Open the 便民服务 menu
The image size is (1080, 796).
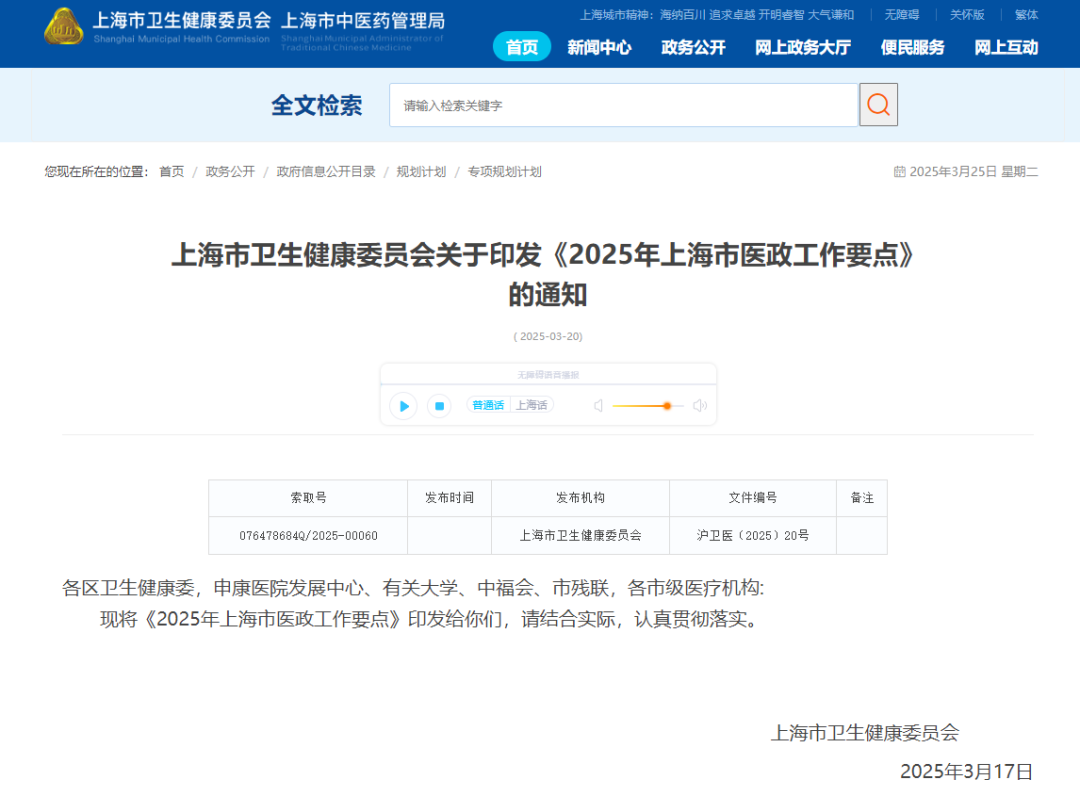[912, 47]
